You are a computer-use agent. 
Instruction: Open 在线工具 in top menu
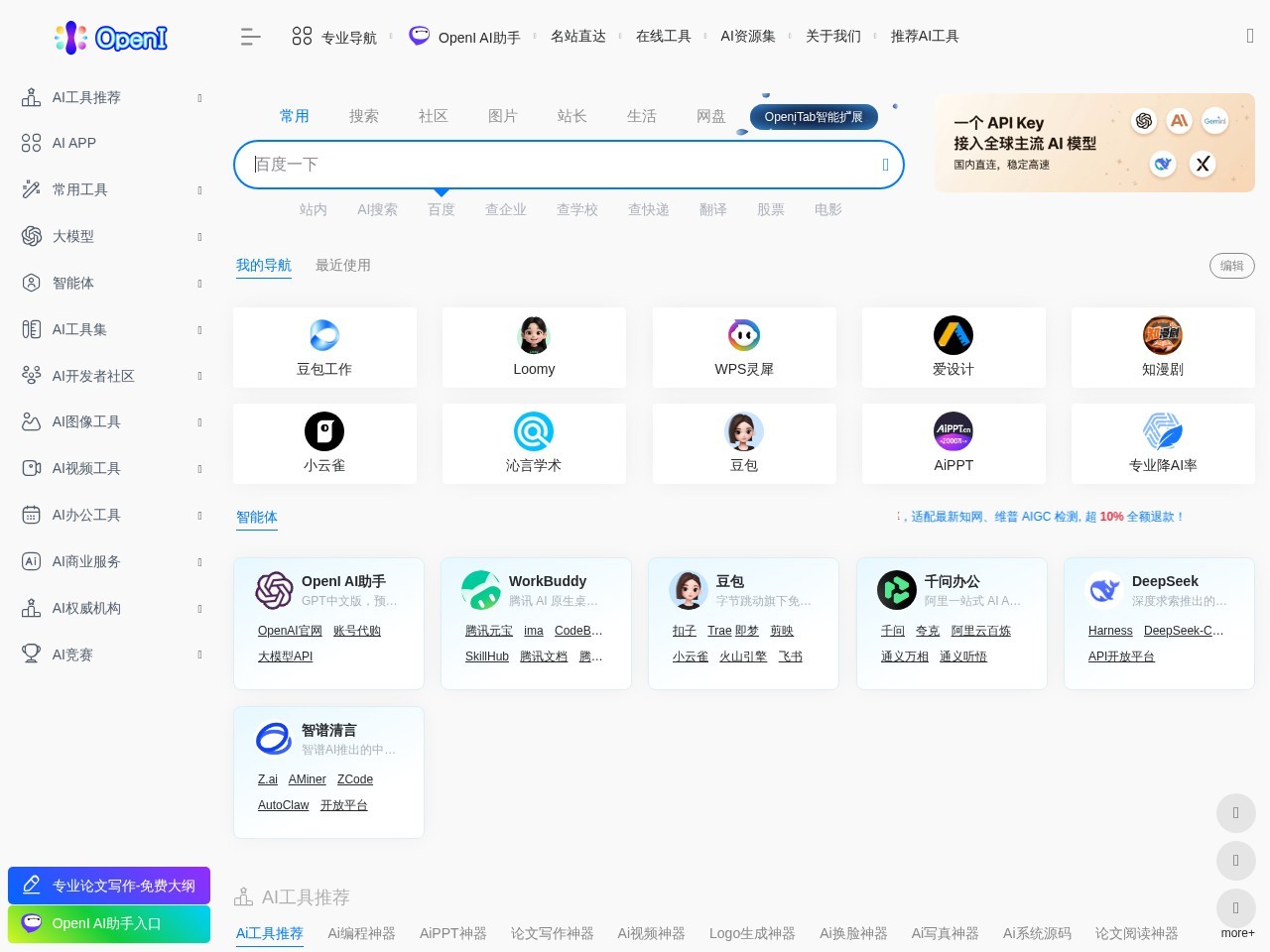click(x=664, y=36)
